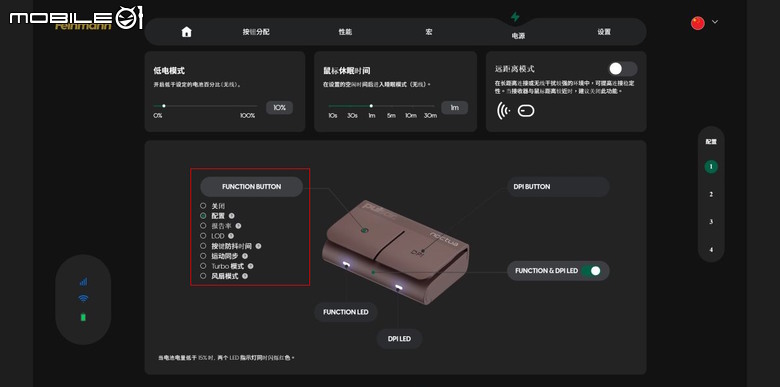
Task: Click the help icon next to Turbo 模式
Action: point(251,266)
